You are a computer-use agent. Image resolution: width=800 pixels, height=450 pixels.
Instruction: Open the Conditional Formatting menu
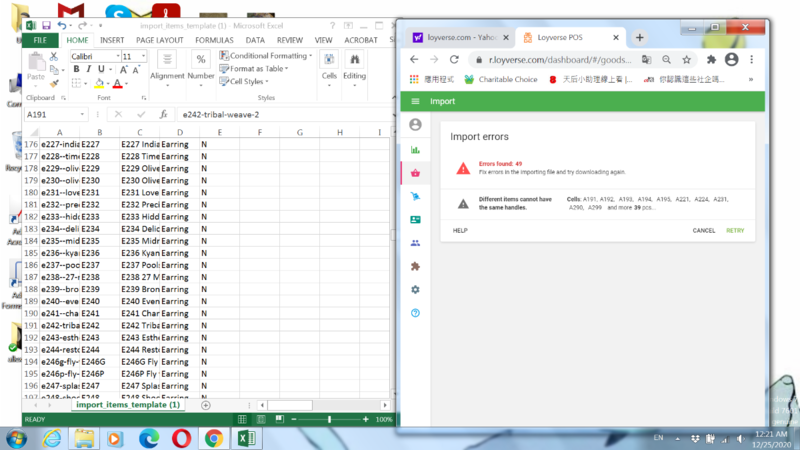point(266,56)
